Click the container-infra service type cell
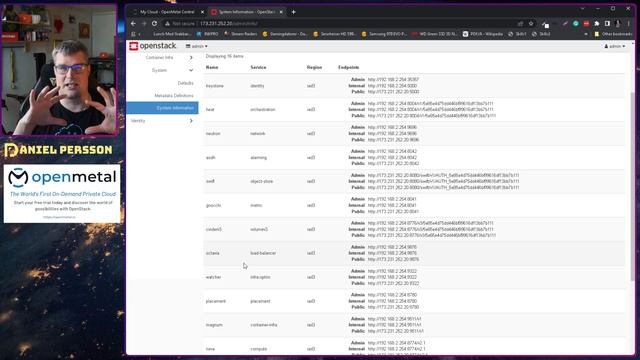This screenshot has width=640, height=360. click(x=264, y=325)
